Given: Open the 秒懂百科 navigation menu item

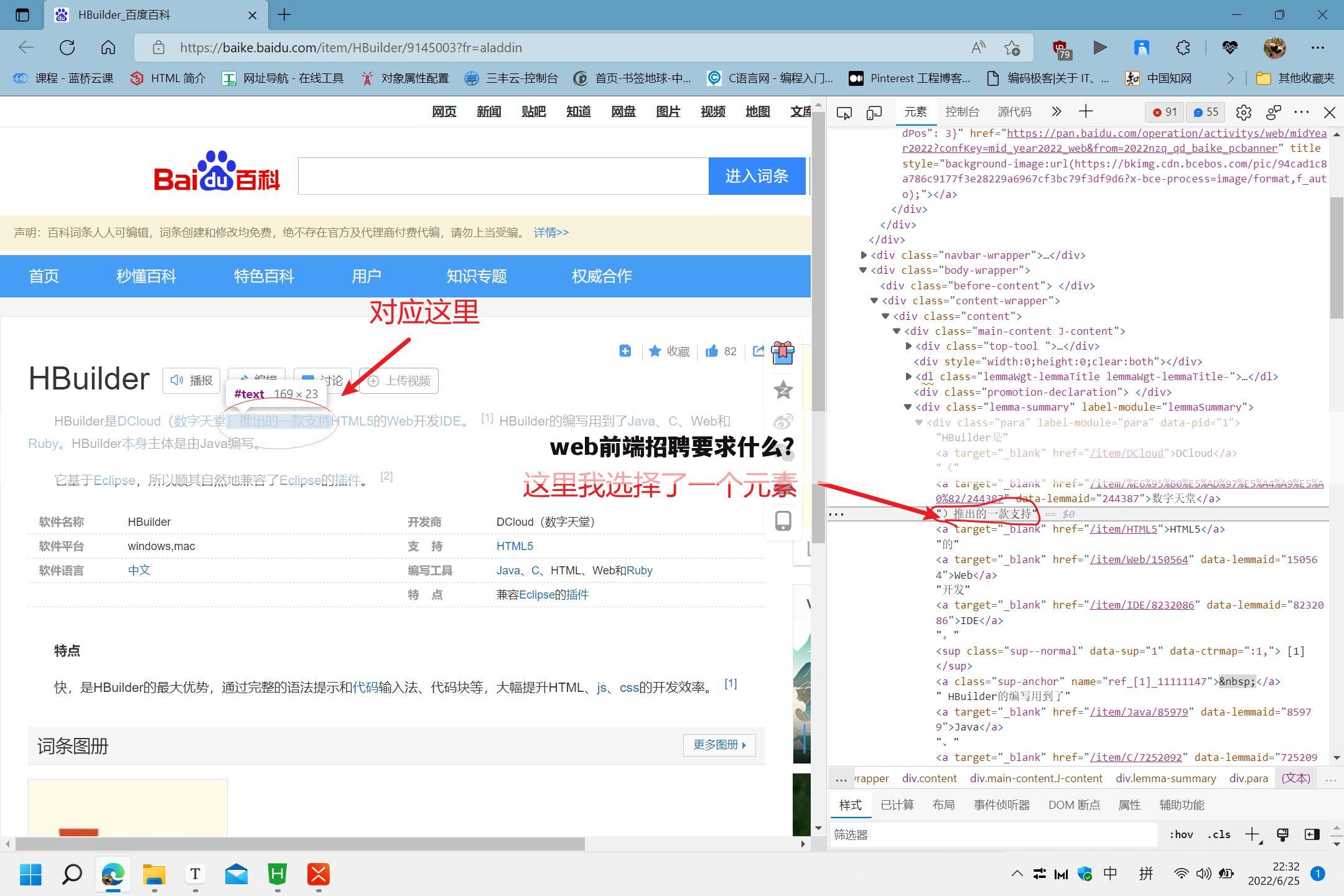Looking at the screenshot, I should 146,276.
